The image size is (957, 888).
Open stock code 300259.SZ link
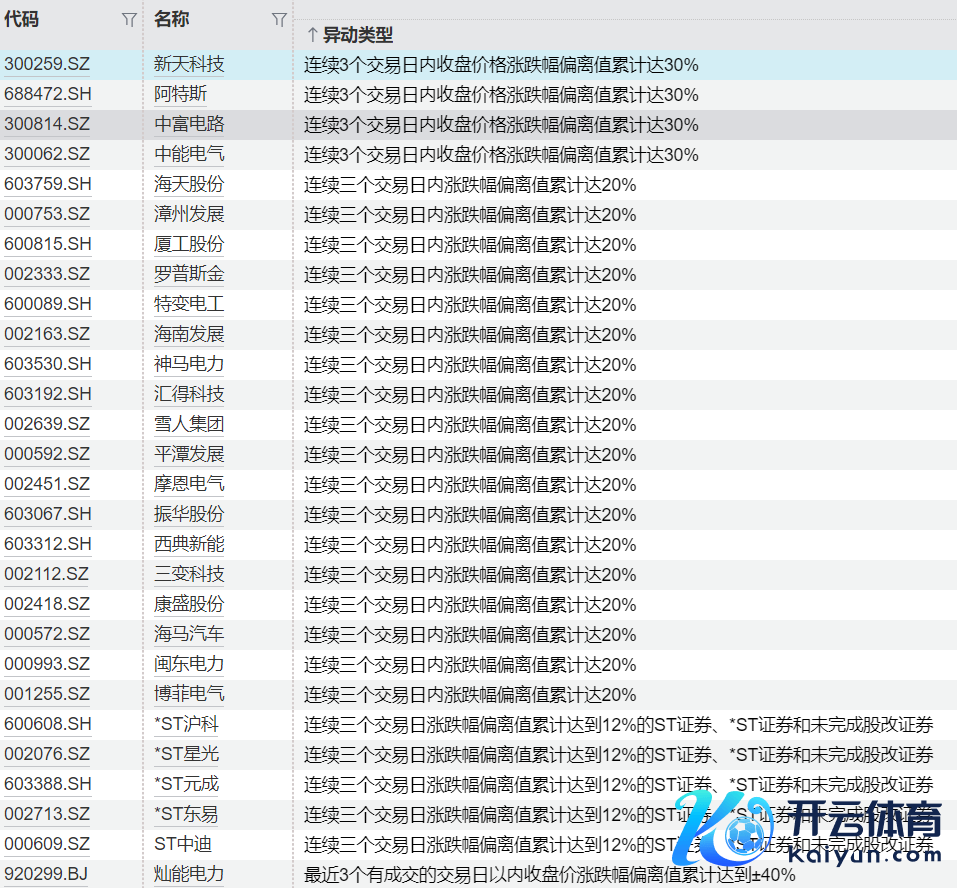(x=47, y=64)
